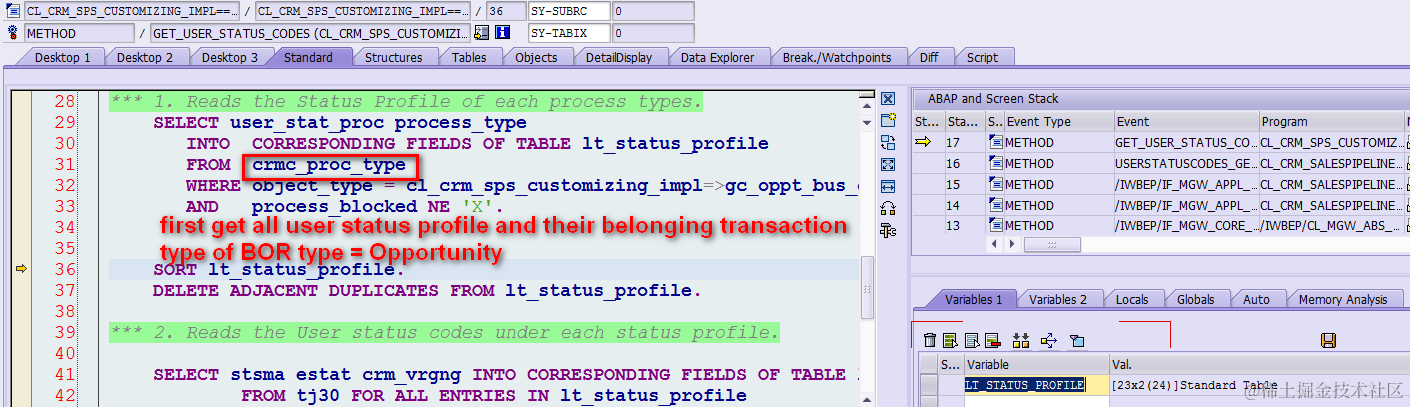Open the Script tab
This screenshot has height=407, width=1410.
point(982,58)
